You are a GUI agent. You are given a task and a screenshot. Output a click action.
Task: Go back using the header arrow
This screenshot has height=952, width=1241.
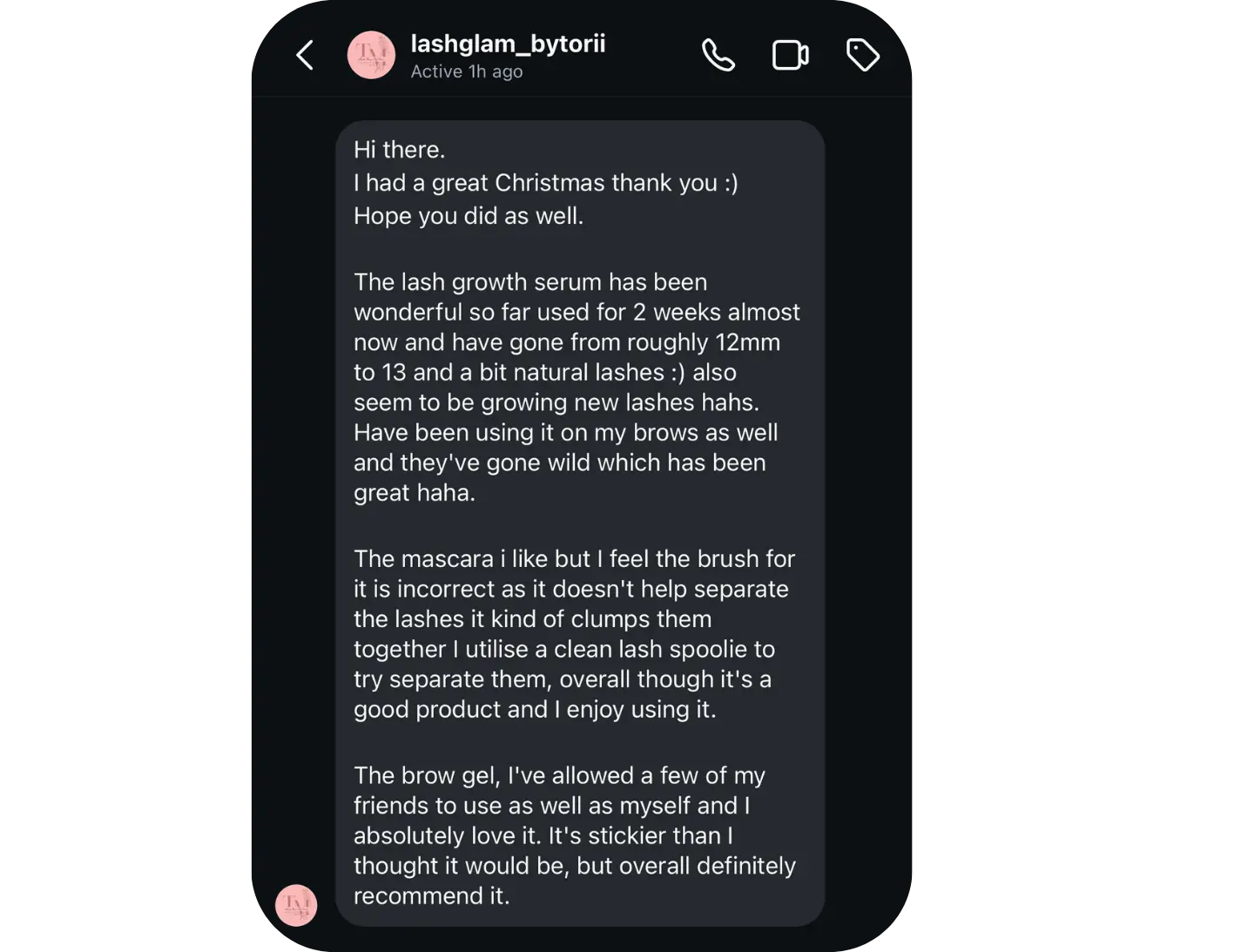[x=305, y=56]
